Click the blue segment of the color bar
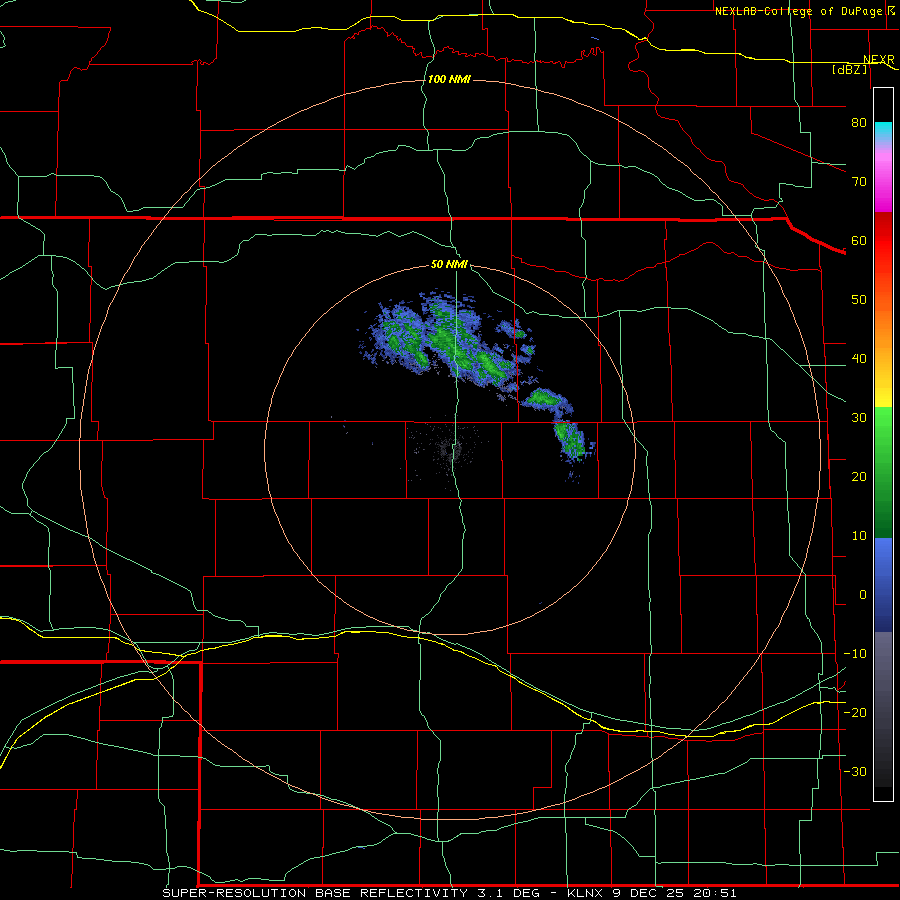 coord(883,584)
